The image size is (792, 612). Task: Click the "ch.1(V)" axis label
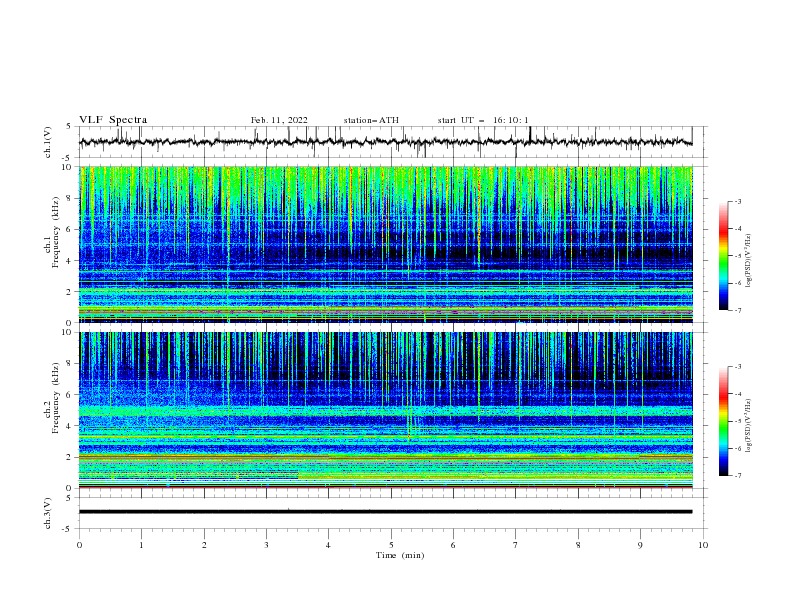tap(48, 142)
